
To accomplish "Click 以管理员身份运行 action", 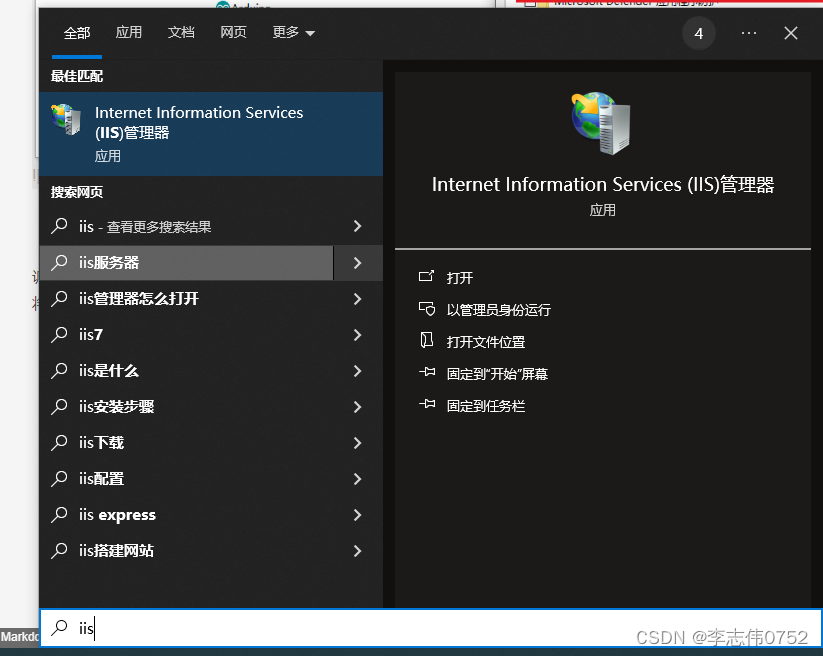I will tap(499, 310).
